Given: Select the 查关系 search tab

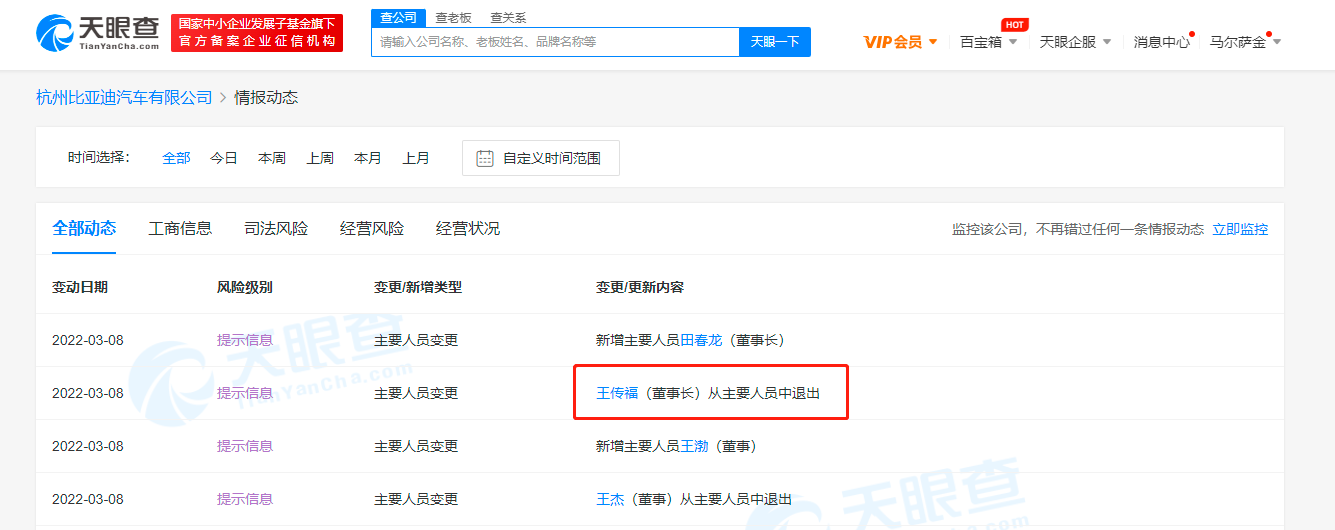Looking at the screenshot, I should 508,17.
